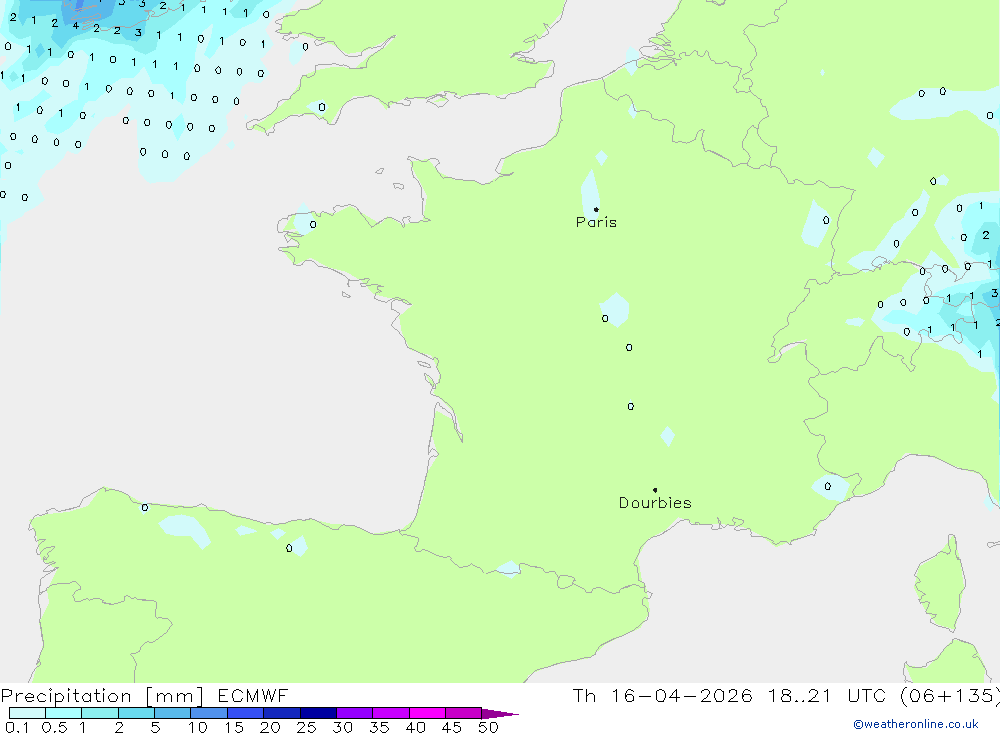Select the black dot marking Paris
Viewport: 1000px width, 733px height.
[x=596, y=209]
